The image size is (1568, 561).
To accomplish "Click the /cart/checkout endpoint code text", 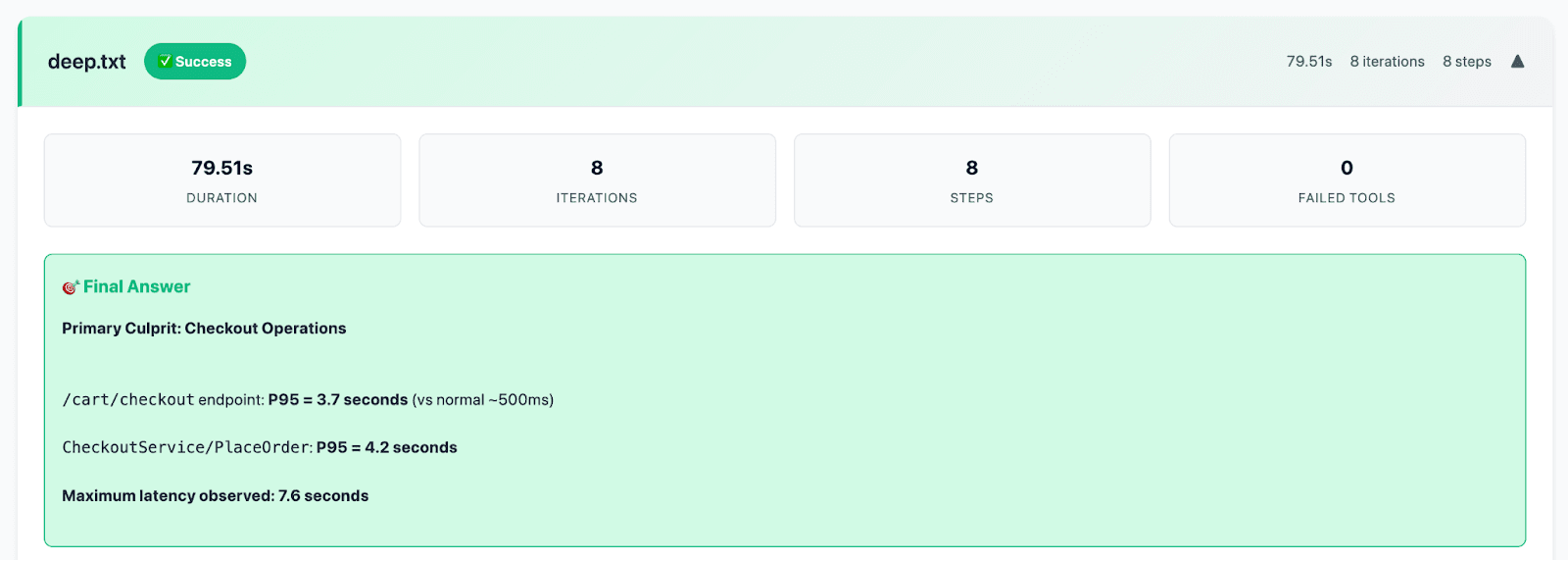I will [x=128, y=400].
